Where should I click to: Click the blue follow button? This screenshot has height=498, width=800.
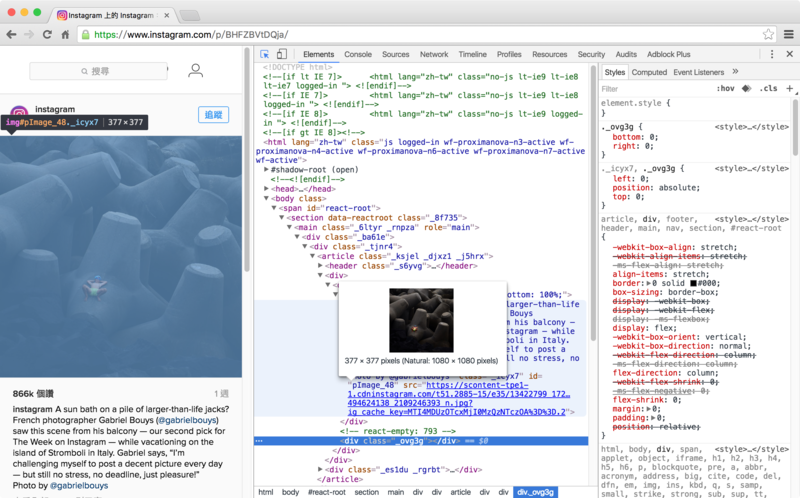(213, 115)
